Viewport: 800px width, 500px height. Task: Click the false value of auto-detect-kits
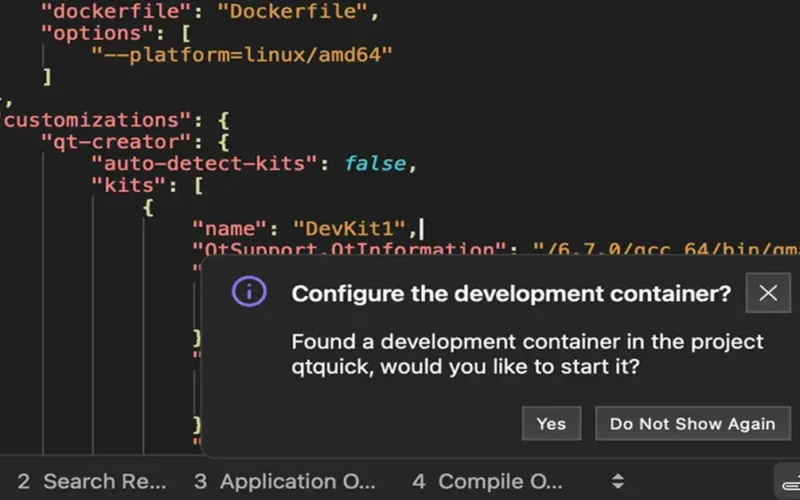pyautogui.click(x=374, y=164)
